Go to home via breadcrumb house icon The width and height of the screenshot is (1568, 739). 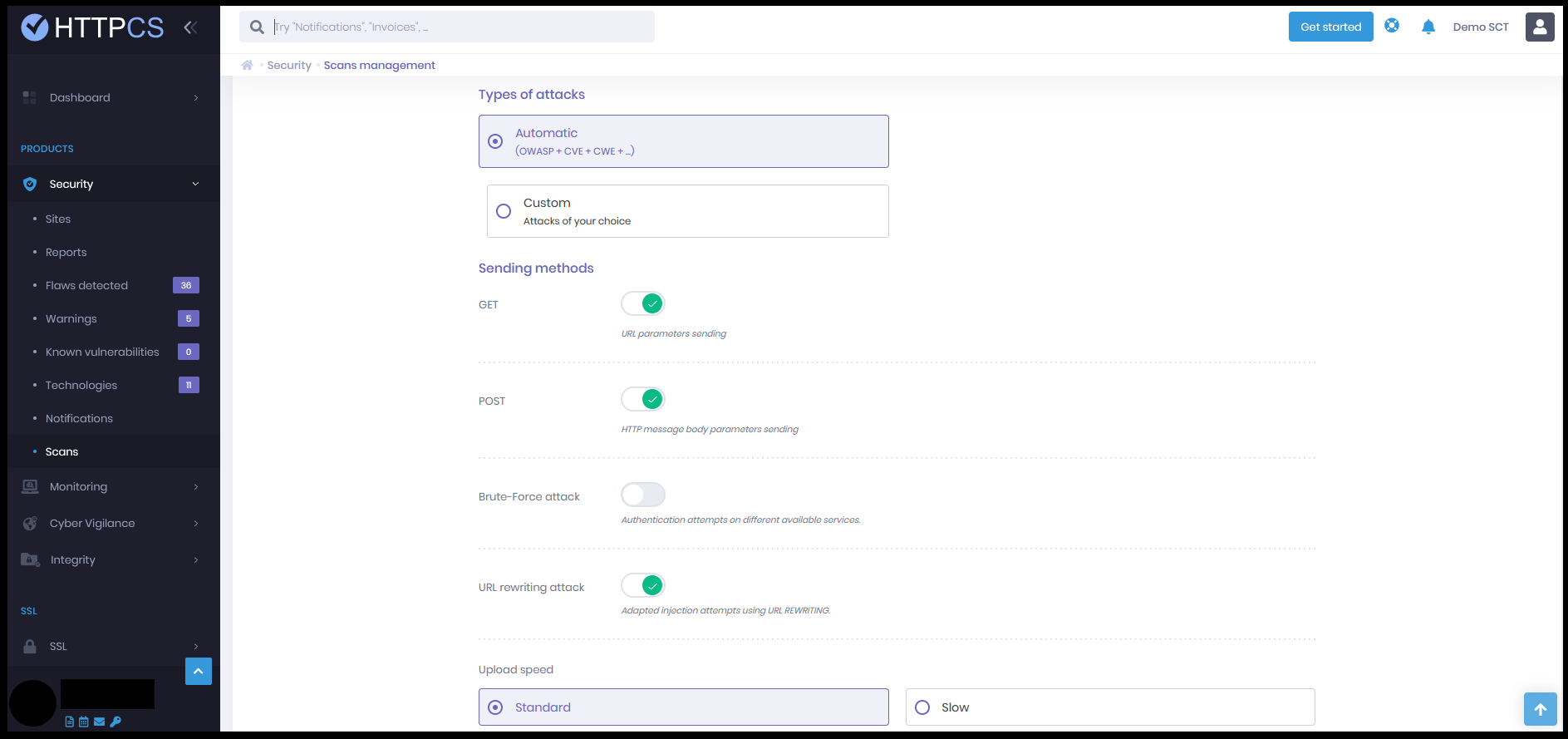coord(247,65)
